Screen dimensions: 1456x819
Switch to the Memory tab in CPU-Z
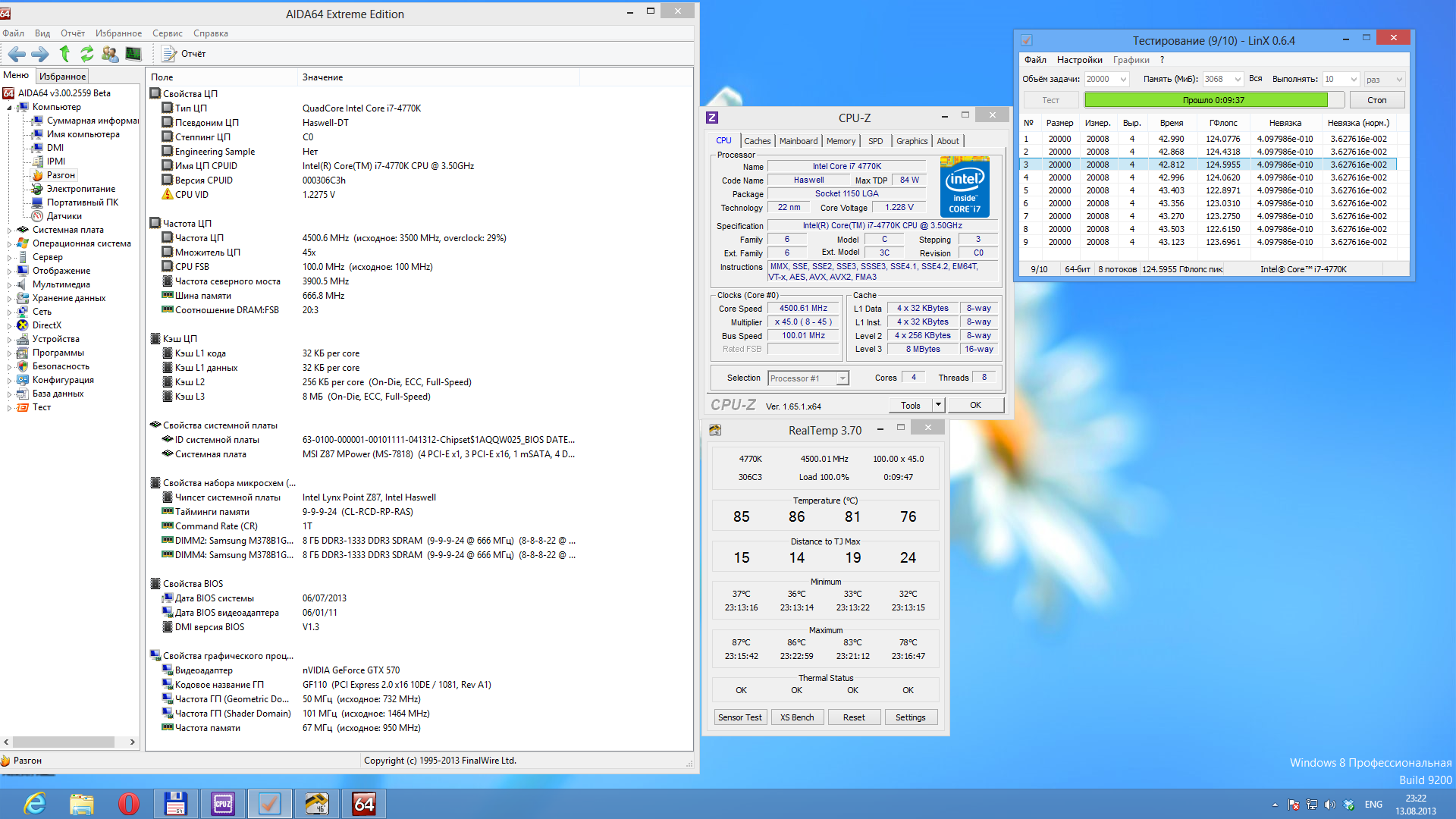840,141
